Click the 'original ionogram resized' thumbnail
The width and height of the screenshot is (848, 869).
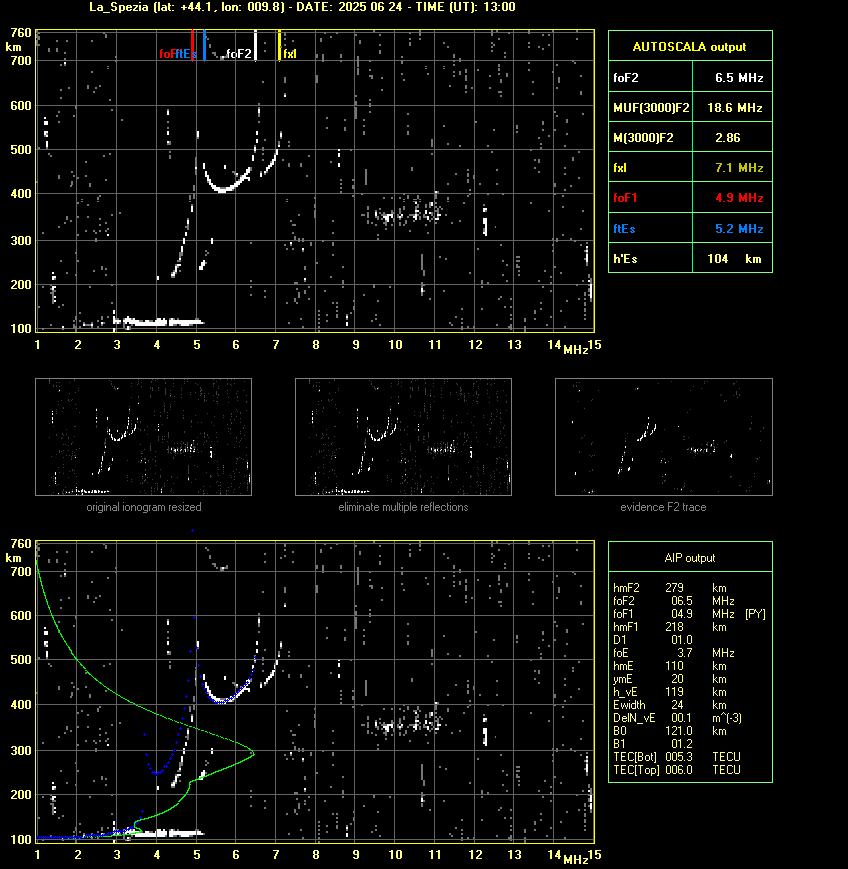tap(144, 437)
